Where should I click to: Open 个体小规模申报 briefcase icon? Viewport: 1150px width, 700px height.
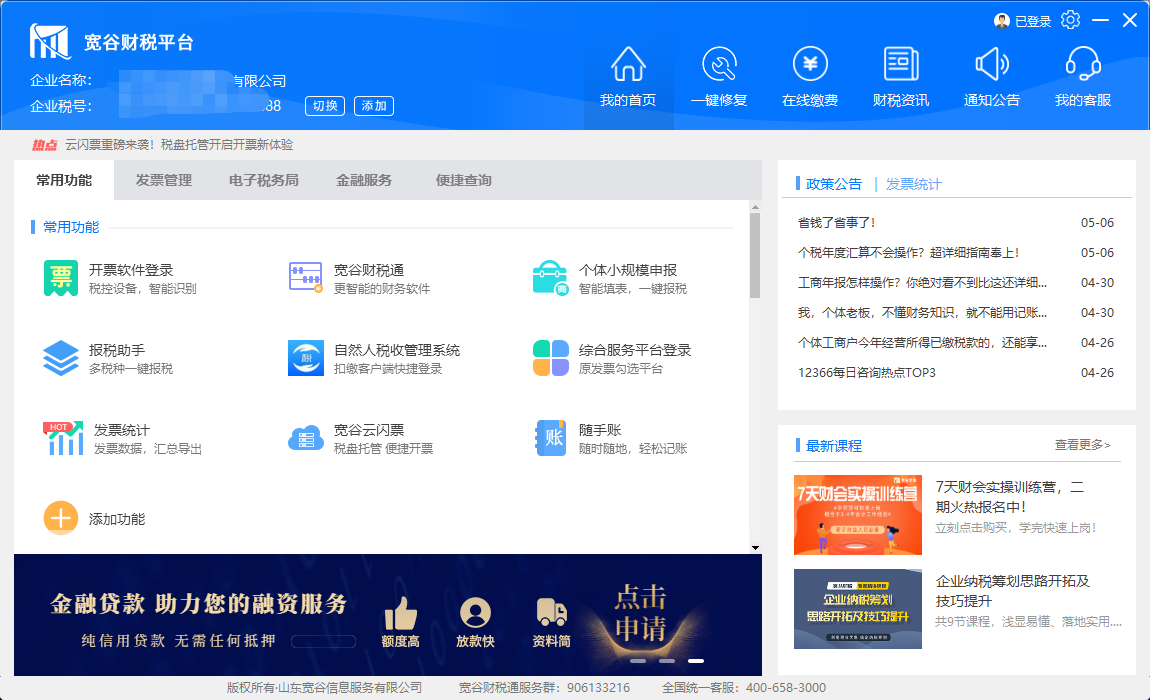click(550, 278)
